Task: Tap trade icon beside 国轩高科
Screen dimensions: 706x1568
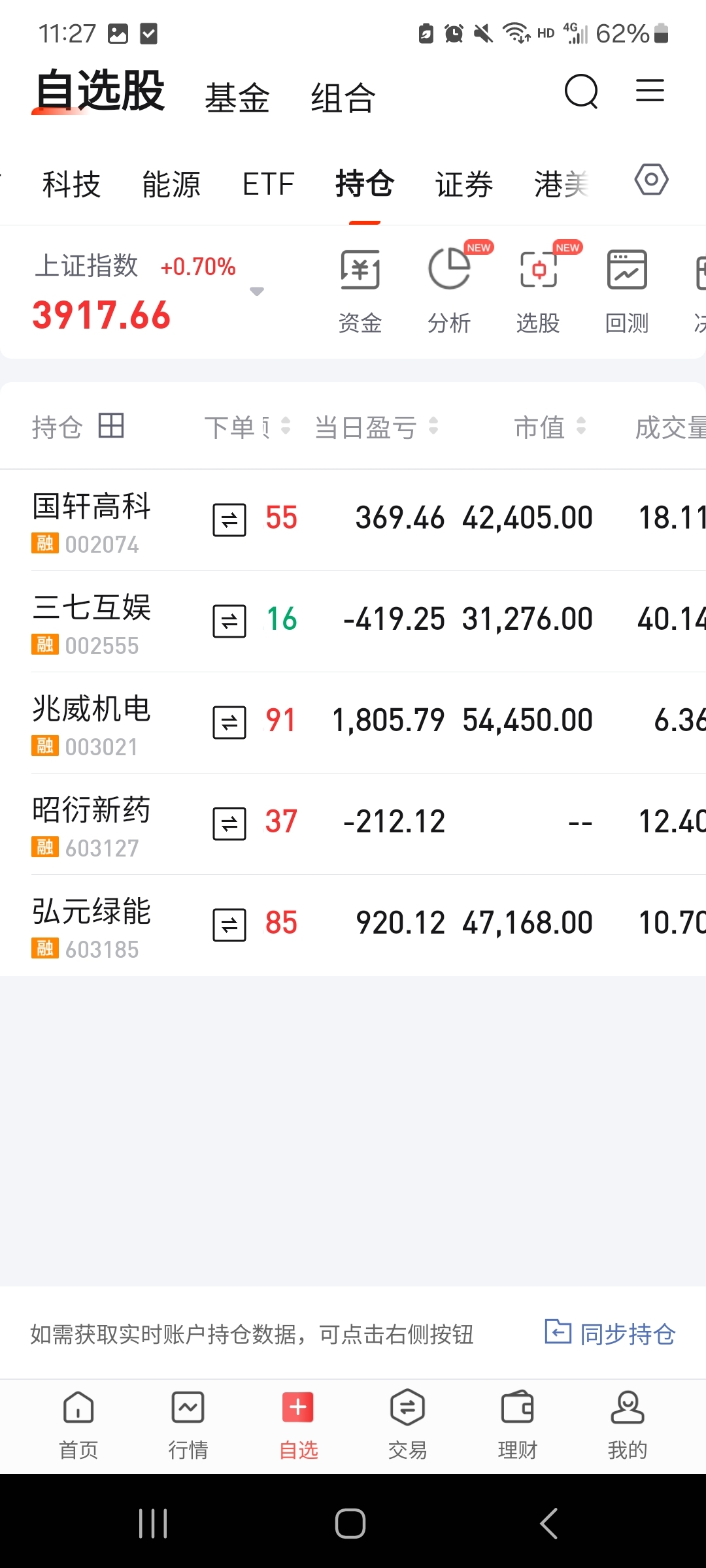Action: (229, 519)
